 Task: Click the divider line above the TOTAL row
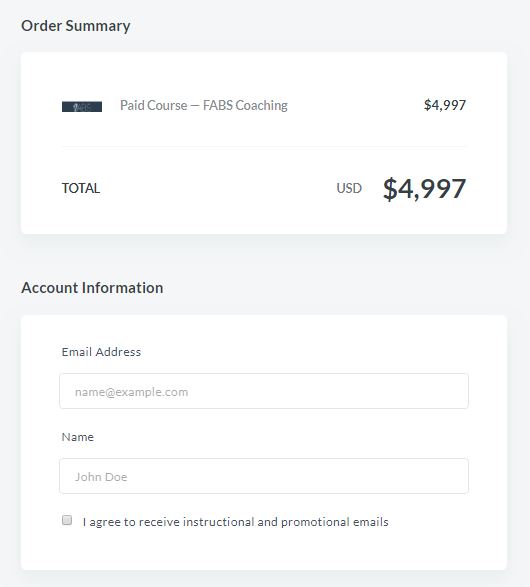264,146
